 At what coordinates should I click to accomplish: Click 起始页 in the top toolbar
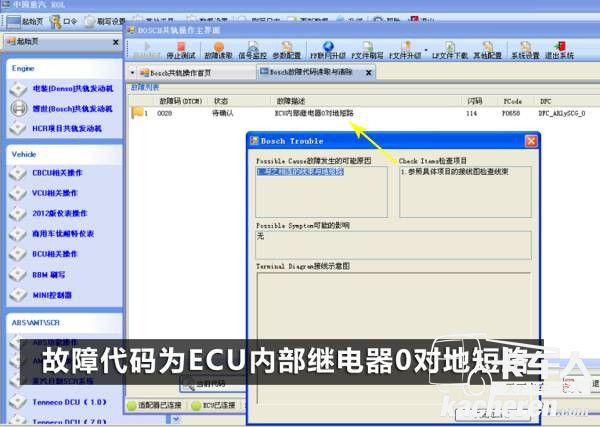pos(30,20)
